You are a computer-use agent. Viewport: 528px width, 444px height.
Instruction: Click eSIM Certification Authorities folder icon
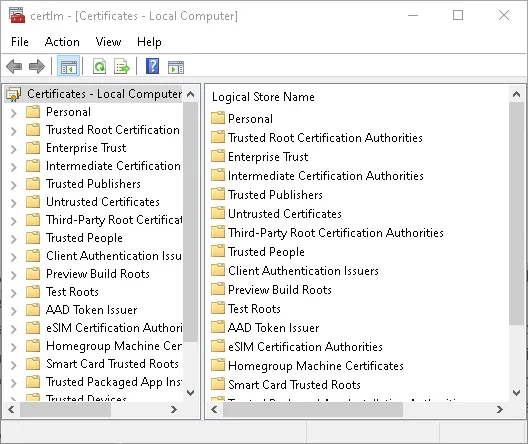pos(218,346)
